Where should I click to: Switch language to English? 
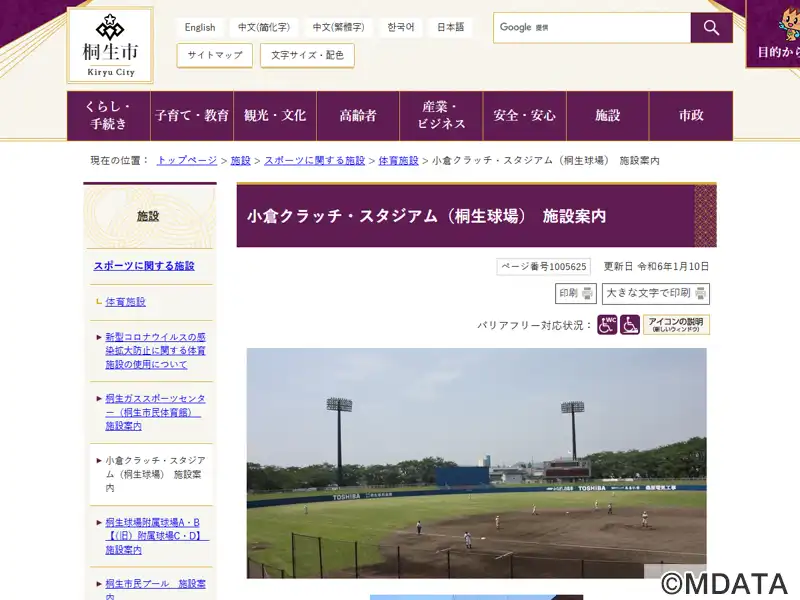[x=200, y=27]
